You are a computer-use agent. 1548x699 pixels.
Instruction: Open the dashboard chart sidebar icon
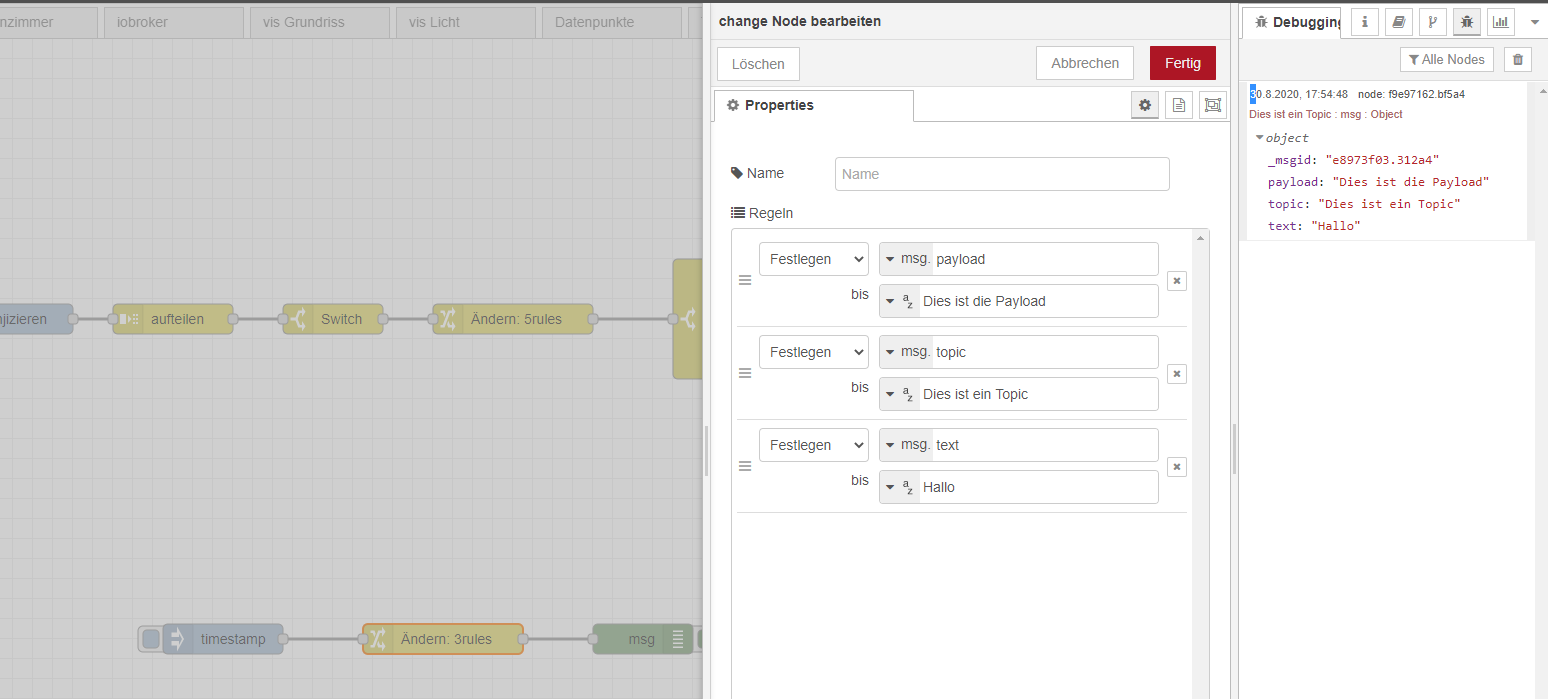pyautogui.click(x=1500, y=21)
